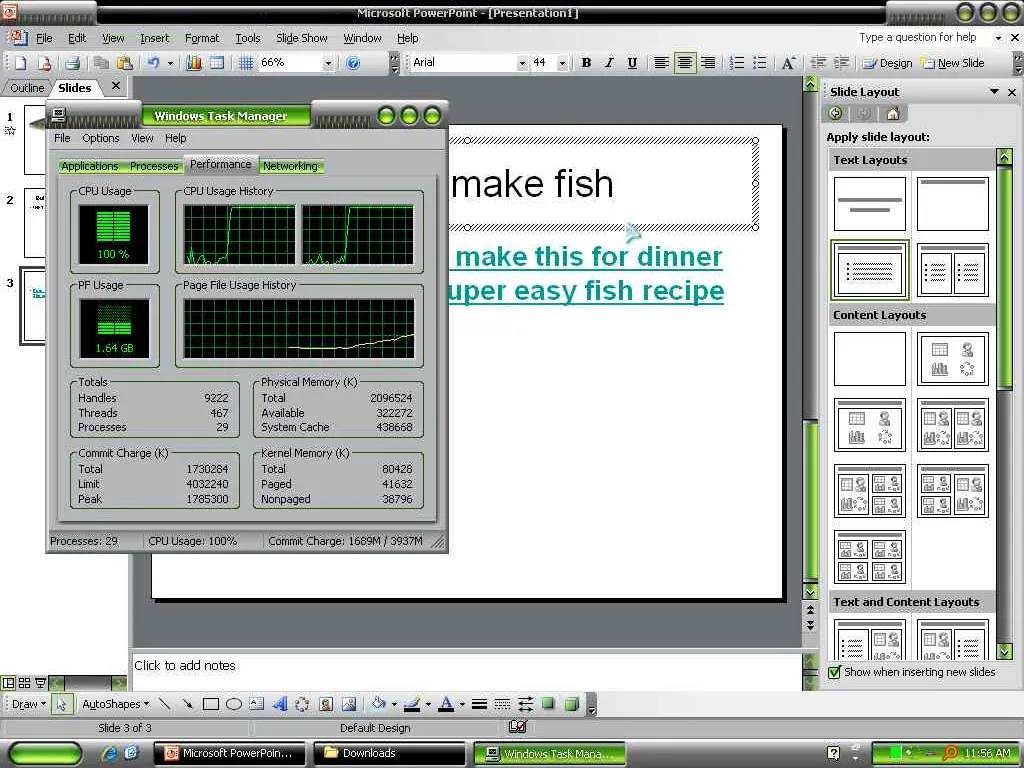Open Microsoft Office Help icon
Image resolution: width=1024 pixels, height=768 pixels.
click(353, 63)
